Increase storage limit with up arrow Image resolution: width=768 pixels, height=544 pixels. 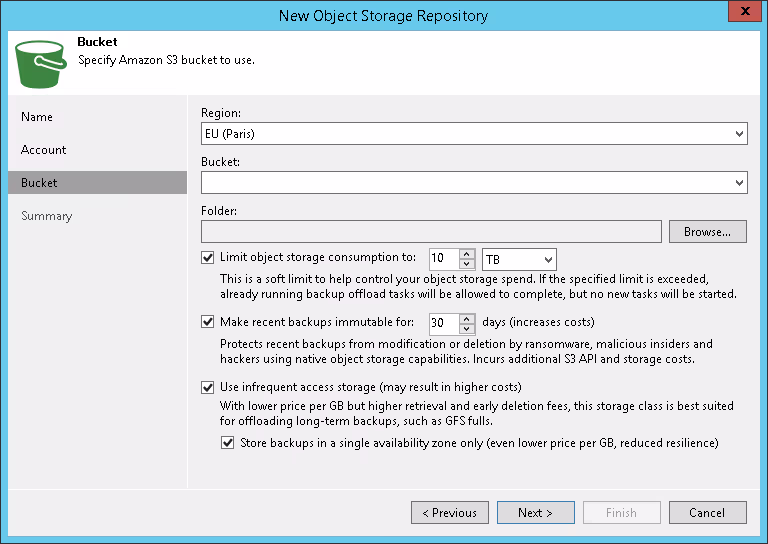point(467,253)
